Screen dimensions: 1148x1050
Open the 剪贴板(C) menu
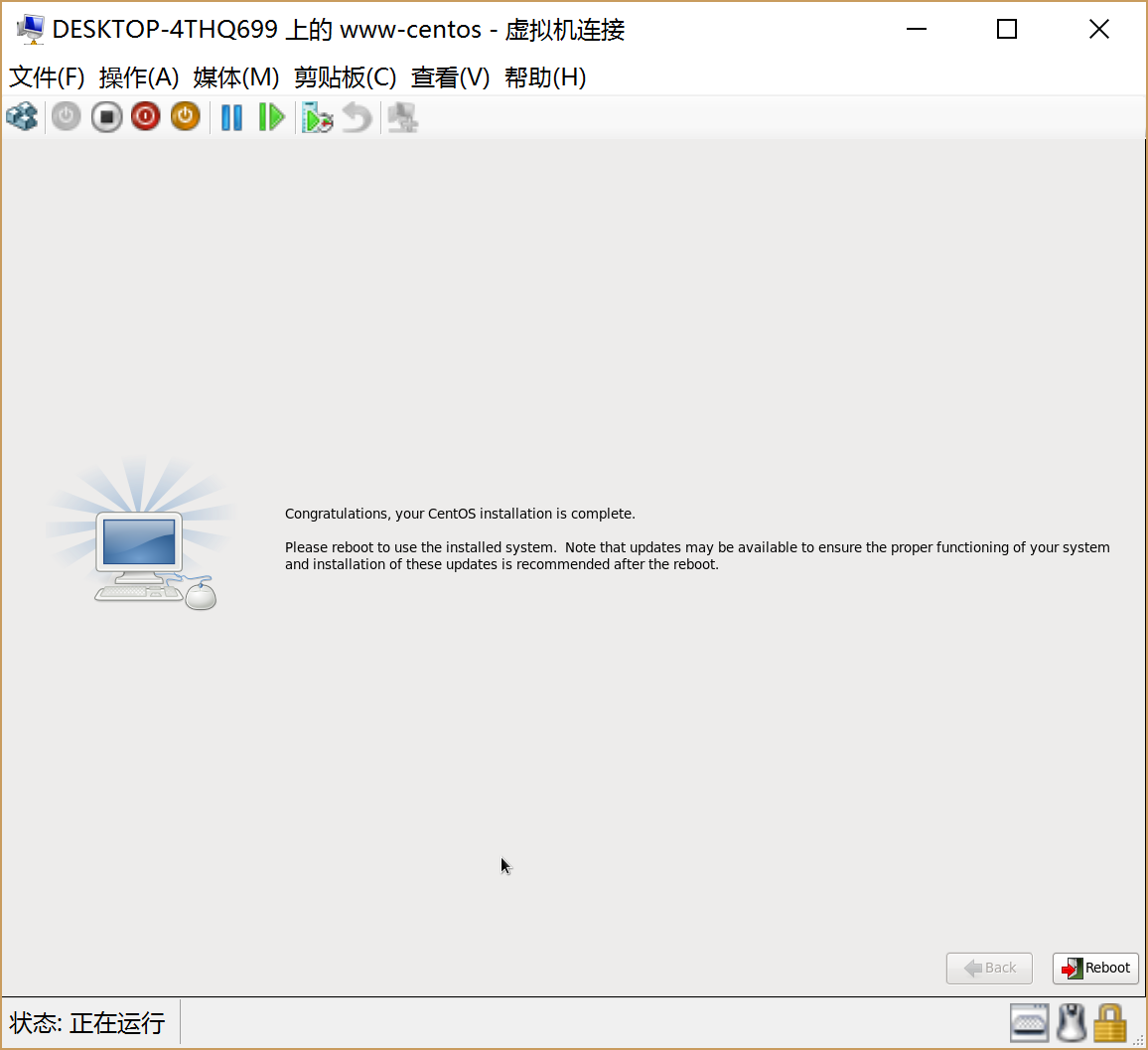point(346,76)
